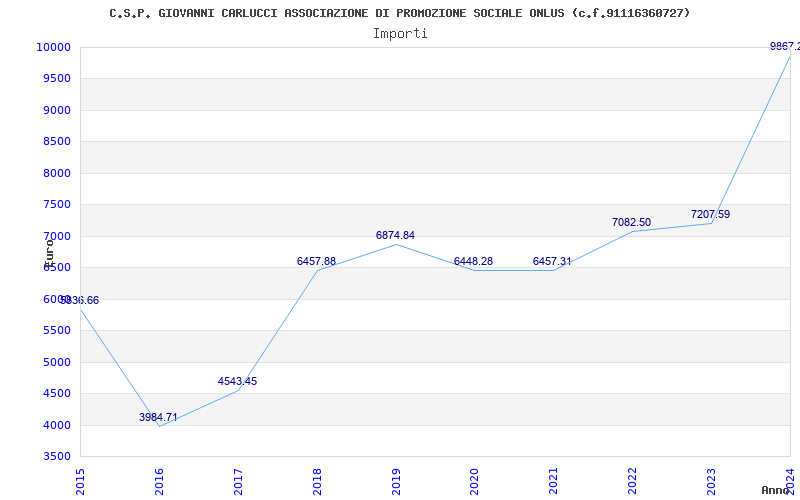The height and width of the screenshot is (500, 800).
Task: Click the 7082.50 data label
Action: (631, 222)
